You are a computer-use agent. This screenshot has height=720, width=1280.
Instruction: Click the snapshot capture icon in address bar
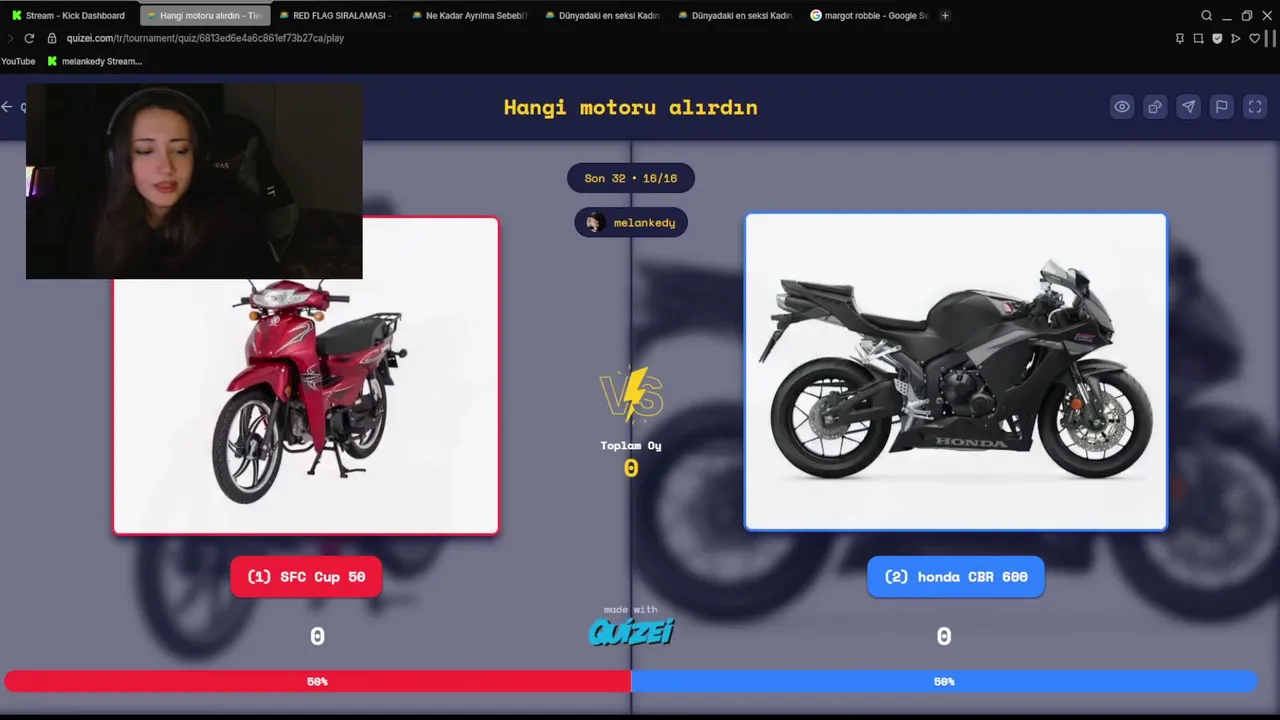(x=1198, y=38)
